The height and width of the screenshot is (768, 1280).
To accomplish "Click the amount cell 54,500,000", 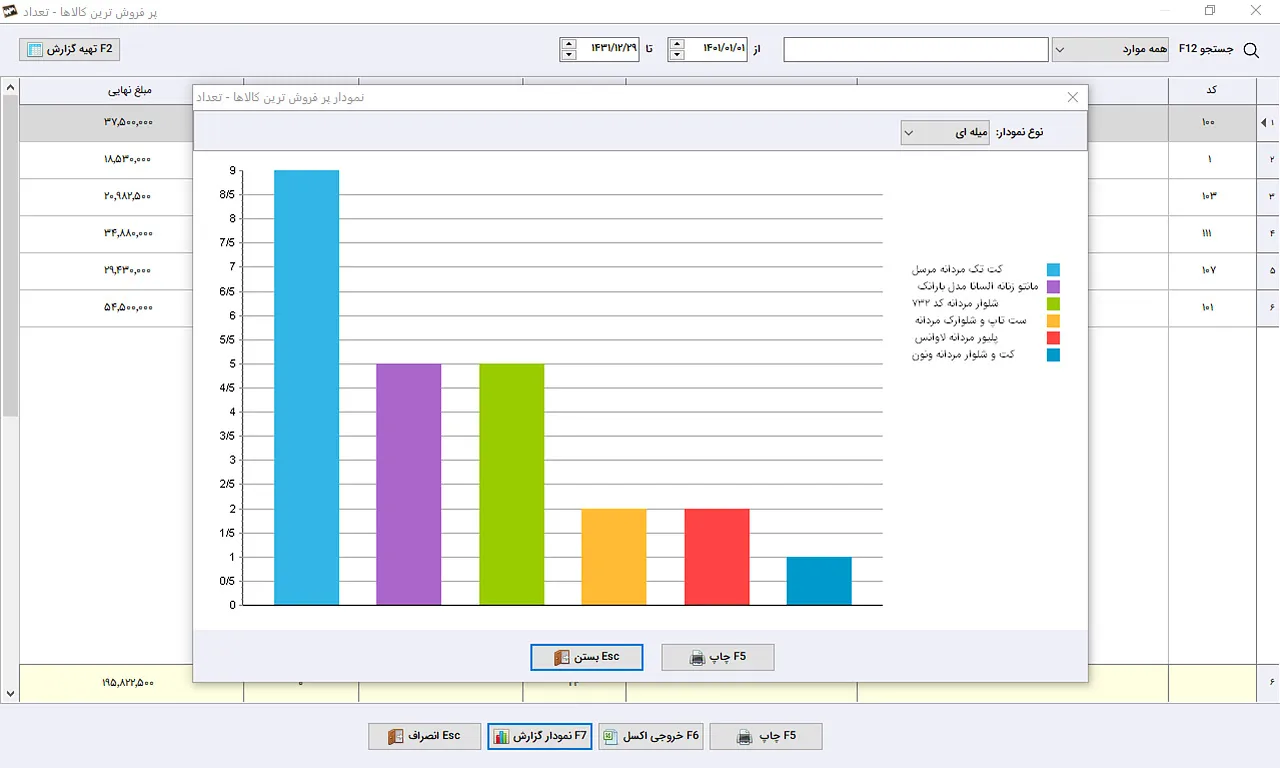I will pyautogui.click(x=128, y=307).
